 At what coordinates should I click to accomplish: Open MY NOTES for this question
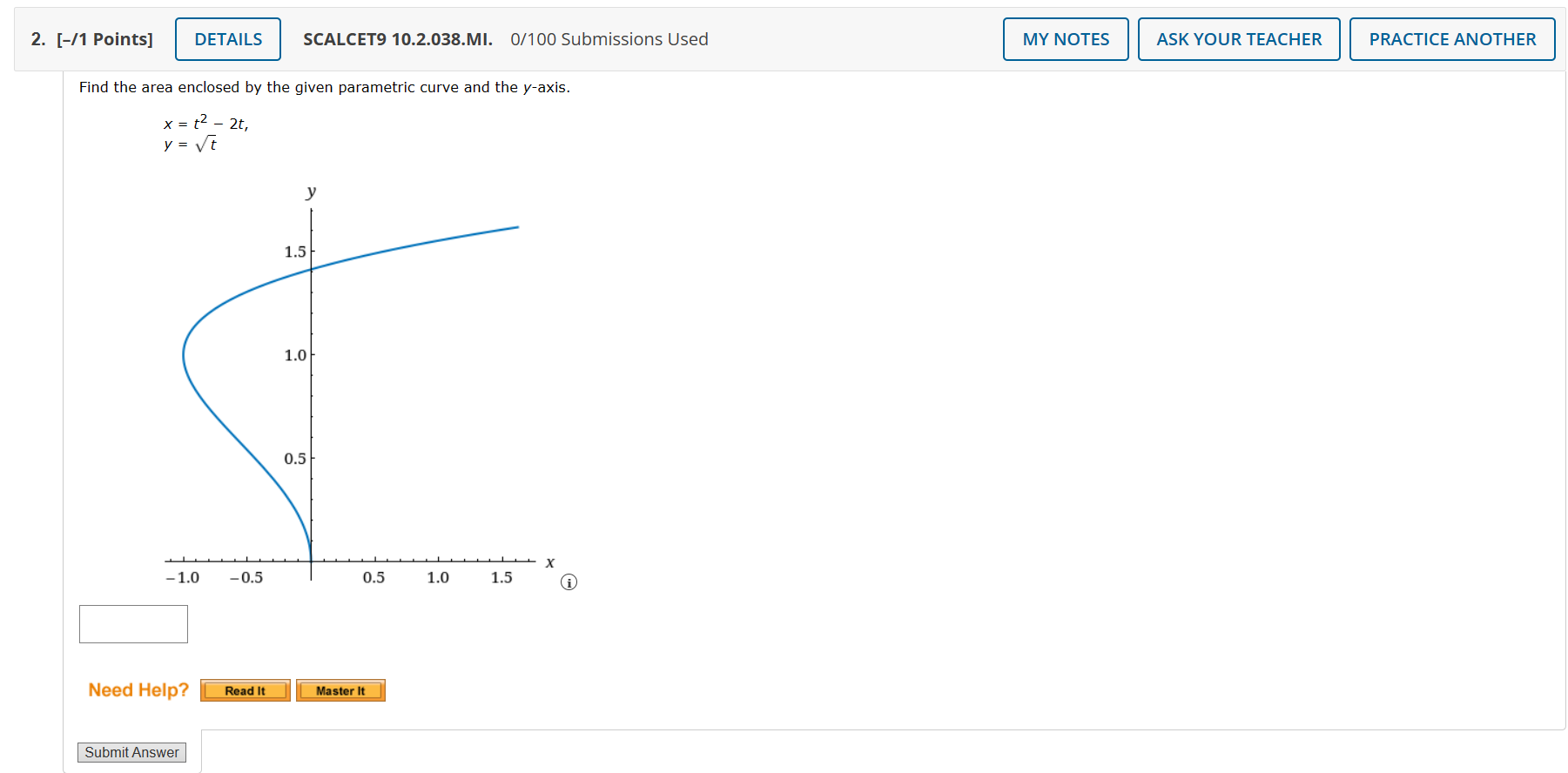1065,38
